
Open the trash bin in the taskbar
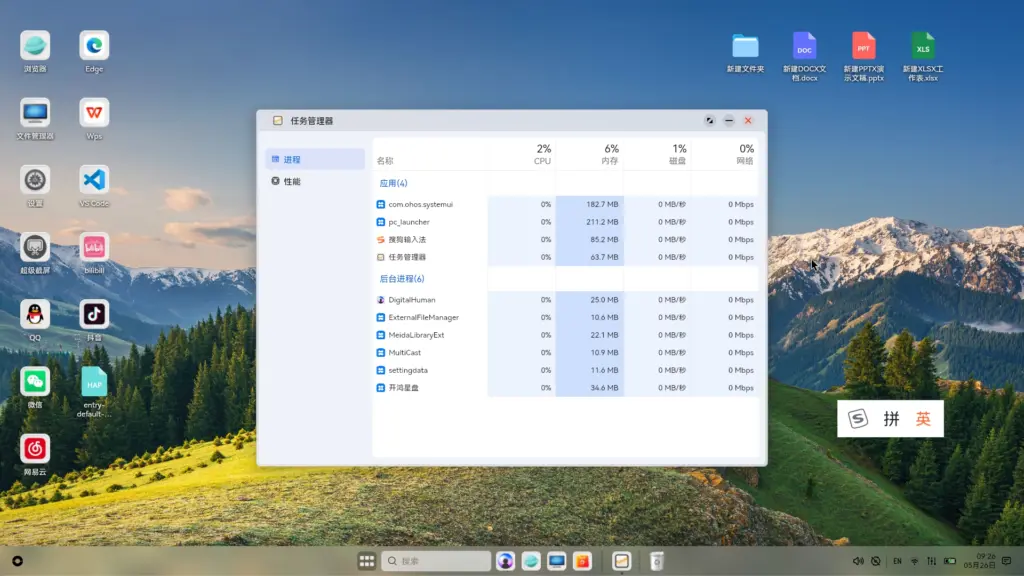(x=656, y=561)
